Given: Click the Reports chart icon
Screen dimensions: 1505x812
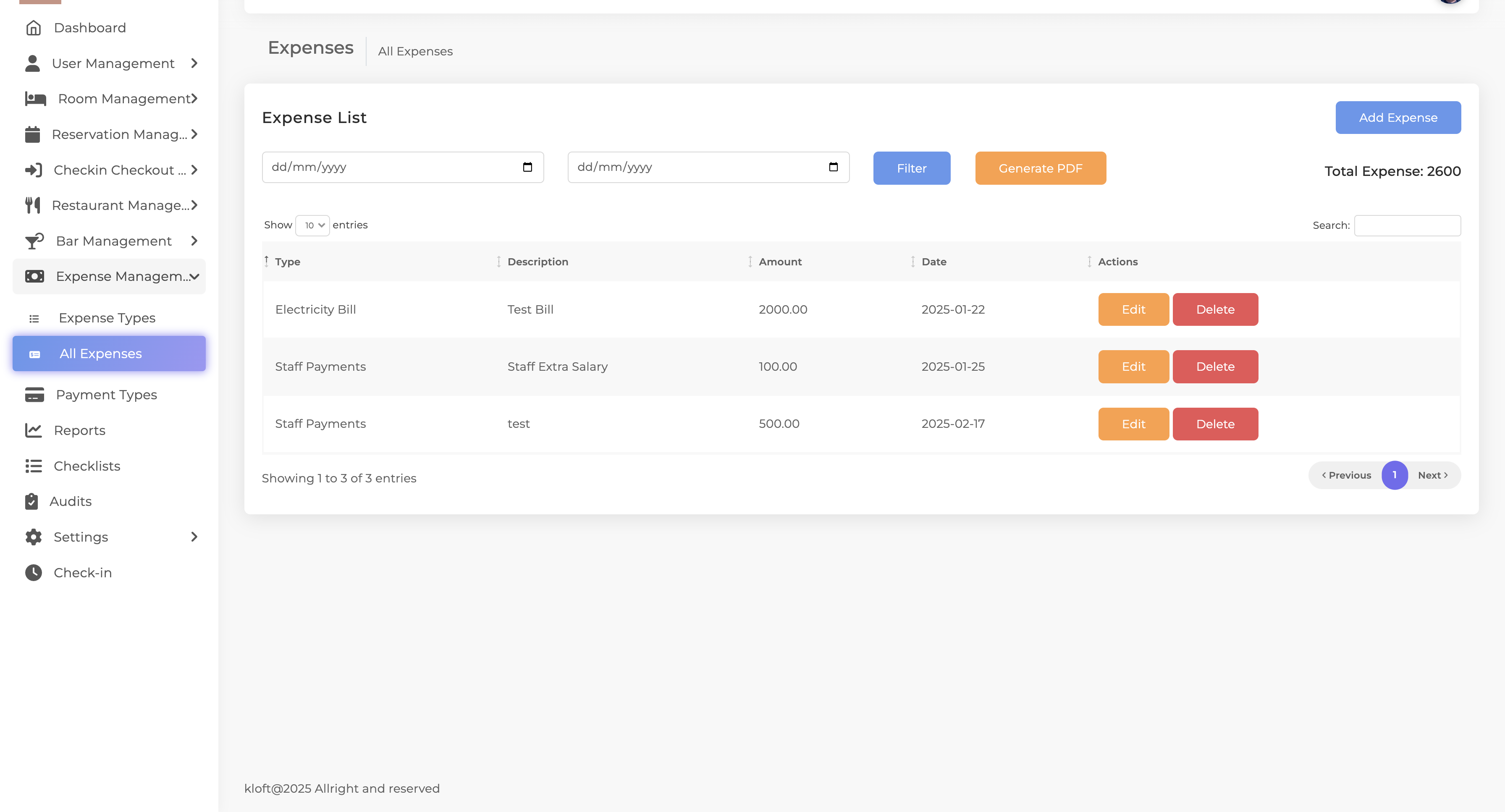Looking at the screenshot, I should point(33,430).
